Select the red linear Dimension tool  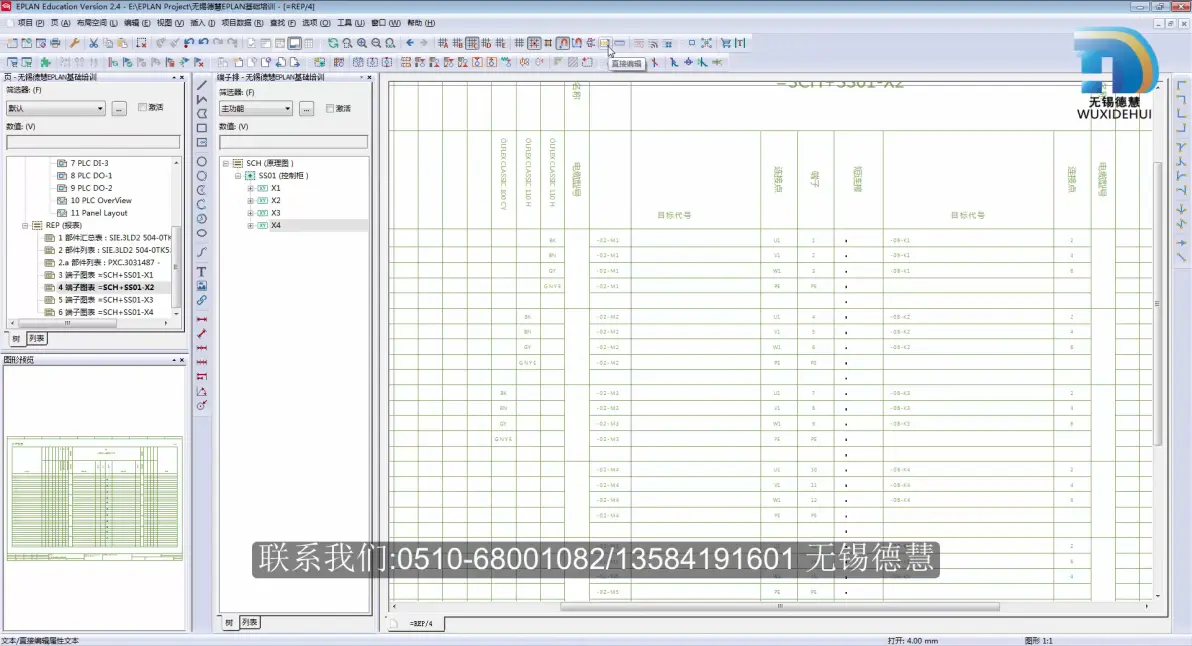[x=201, y=319]
